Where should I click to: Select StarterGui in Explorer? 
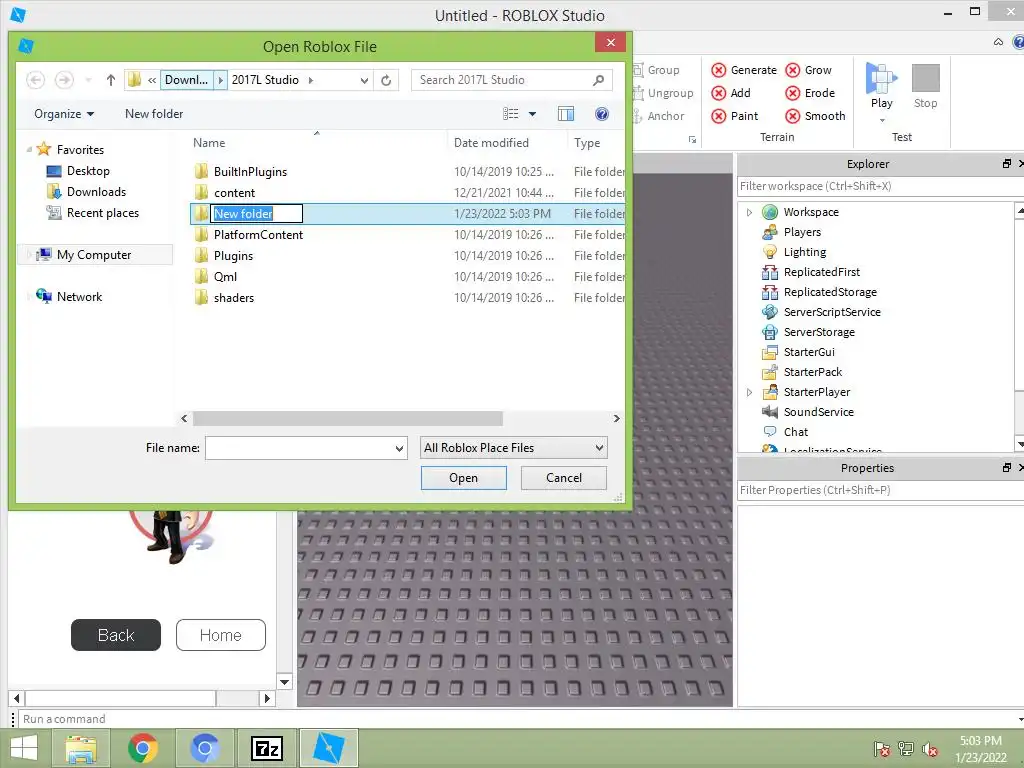click(808, 352)
